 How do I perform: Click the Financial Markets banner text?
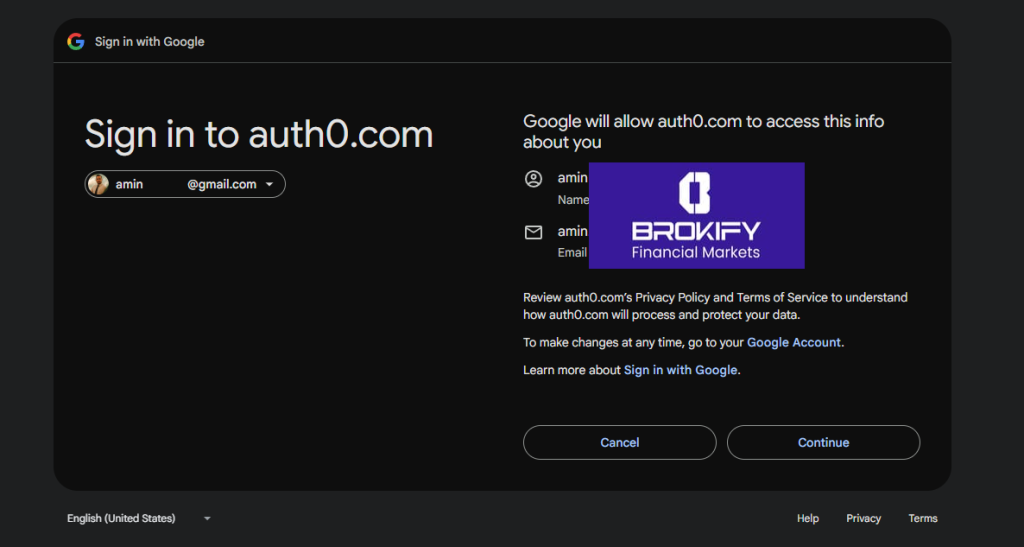tap(695, 252)
